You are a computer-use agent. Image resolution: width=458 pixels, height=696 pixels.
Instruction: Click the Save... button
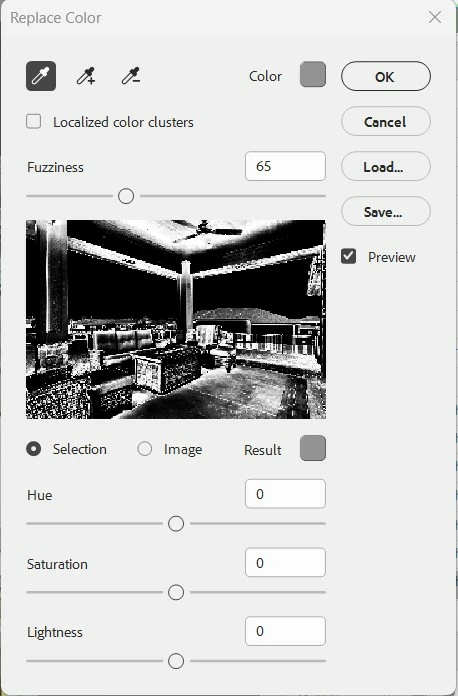pyautogui.click(x=386, y=211)
